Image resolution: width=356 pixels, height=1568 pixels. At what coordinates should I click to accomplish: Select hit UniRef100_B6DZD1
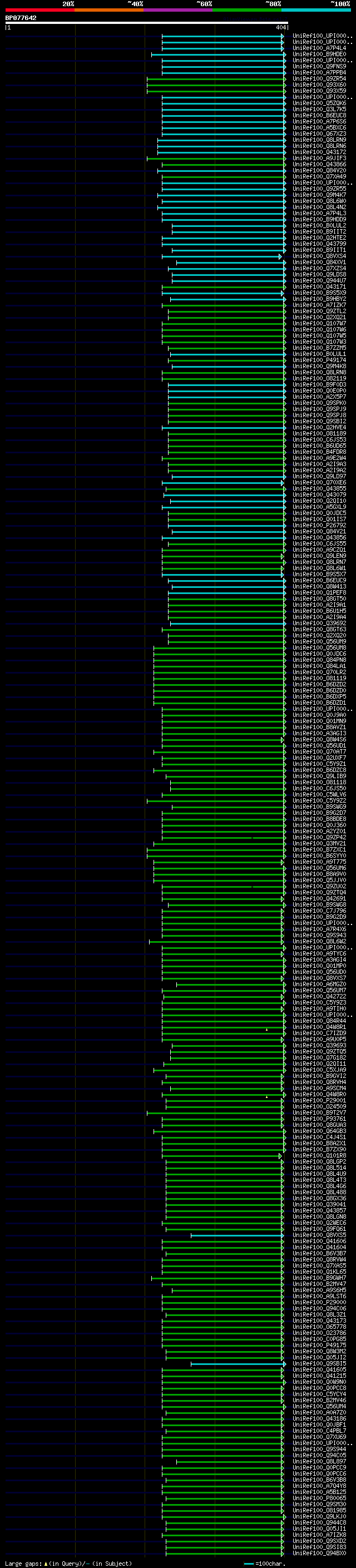(319, 703)
